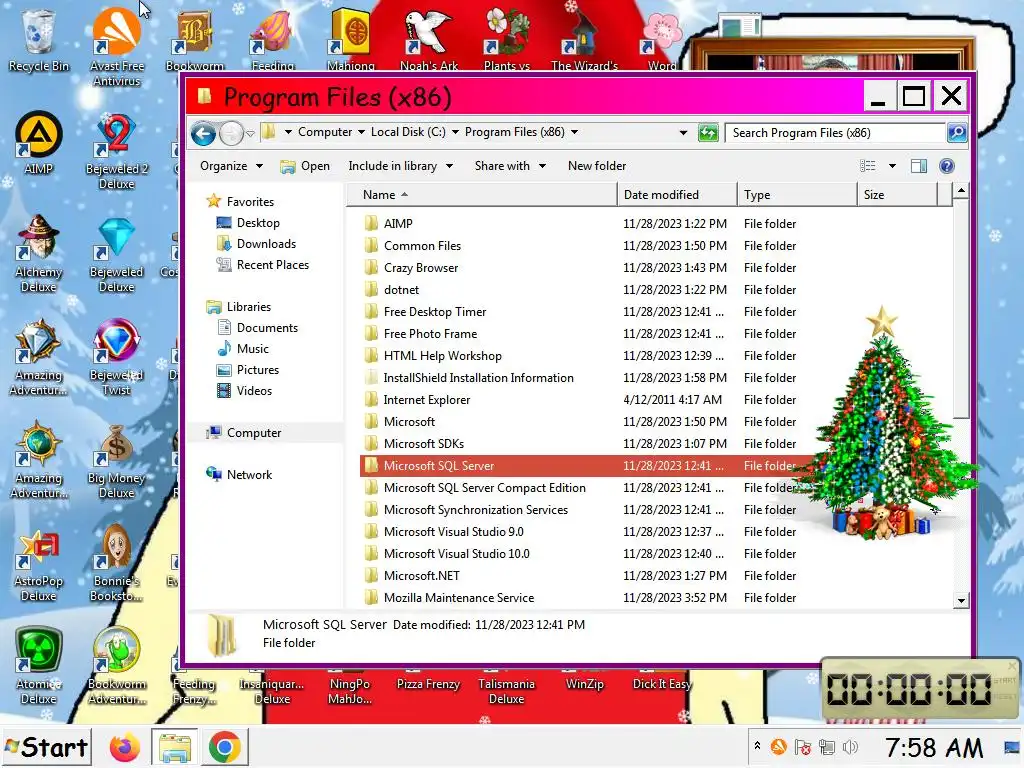Image resolution: width=1024 pixels, height=768 pixels.
Task: Select the HTML Help Workshop folder
Action: coord(443,356)
